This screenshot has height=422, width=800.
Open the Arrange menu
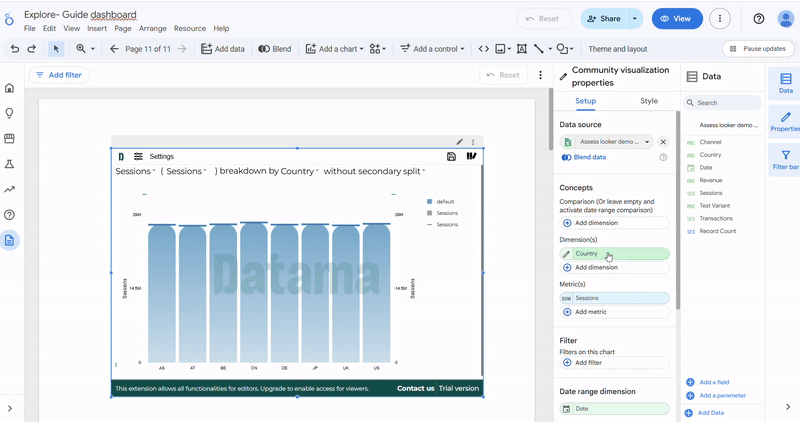(x=153, y=29)
